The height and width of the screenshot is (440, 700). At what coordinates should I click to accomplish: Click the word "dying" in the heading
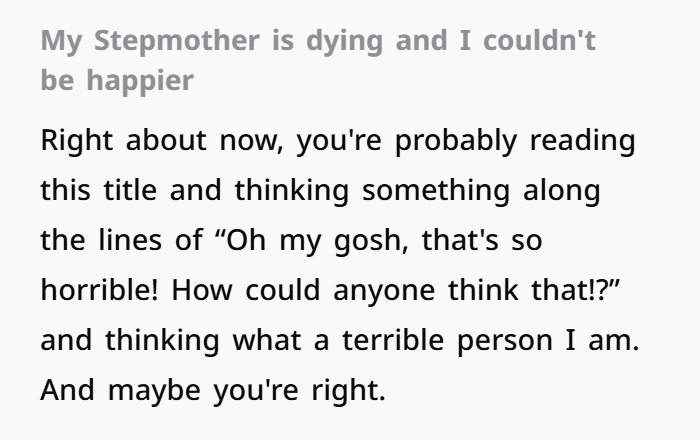pyautogui.click(x=345, y=42)
